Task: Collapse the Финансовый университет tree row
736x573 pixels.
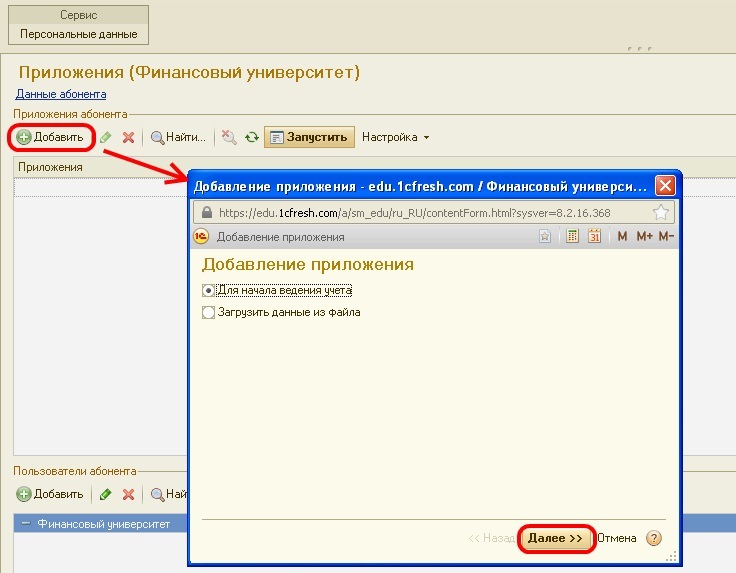Action: pos(26,523)
